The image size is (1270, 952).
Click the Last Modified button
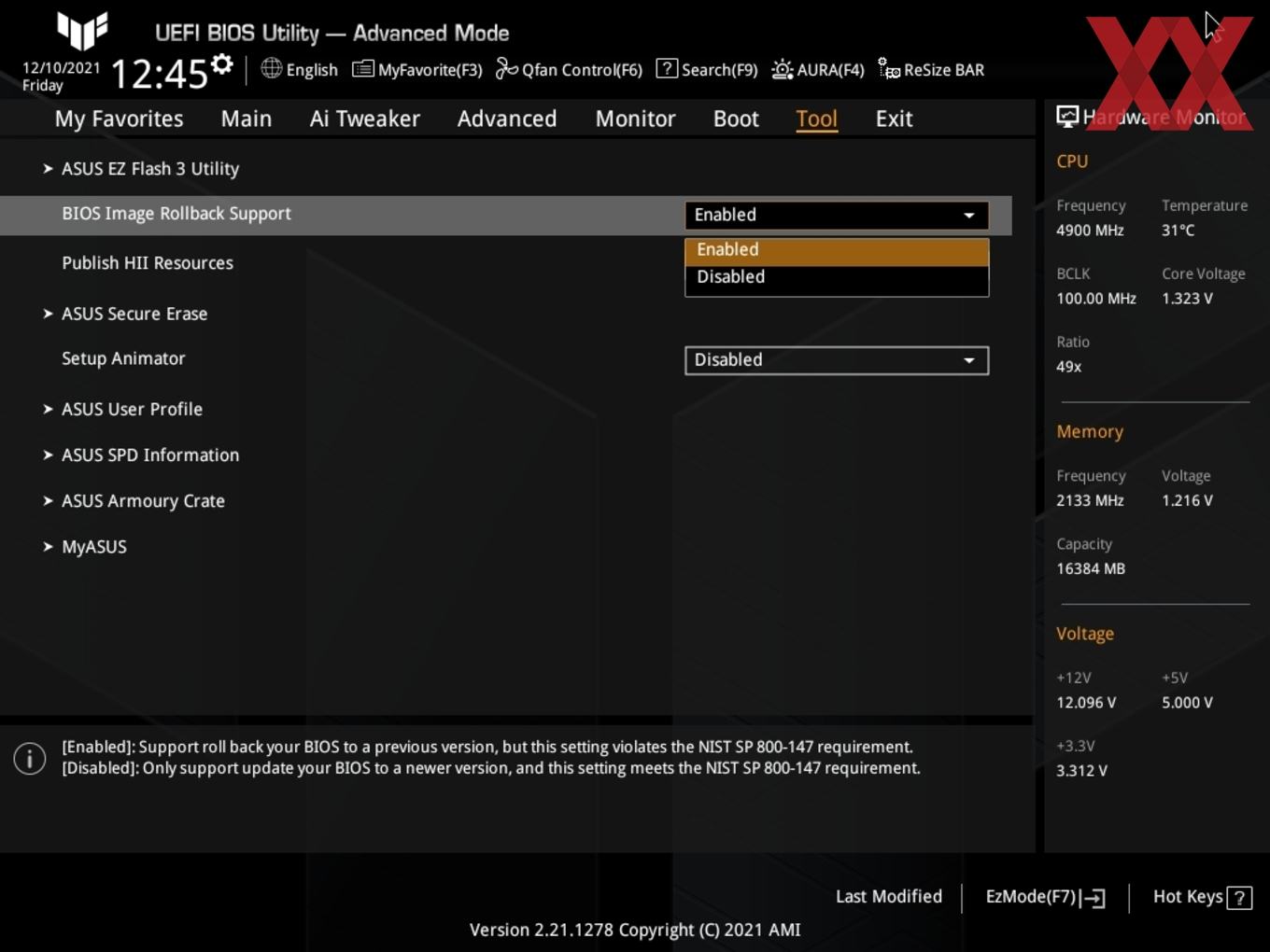[x=889, y=897]
